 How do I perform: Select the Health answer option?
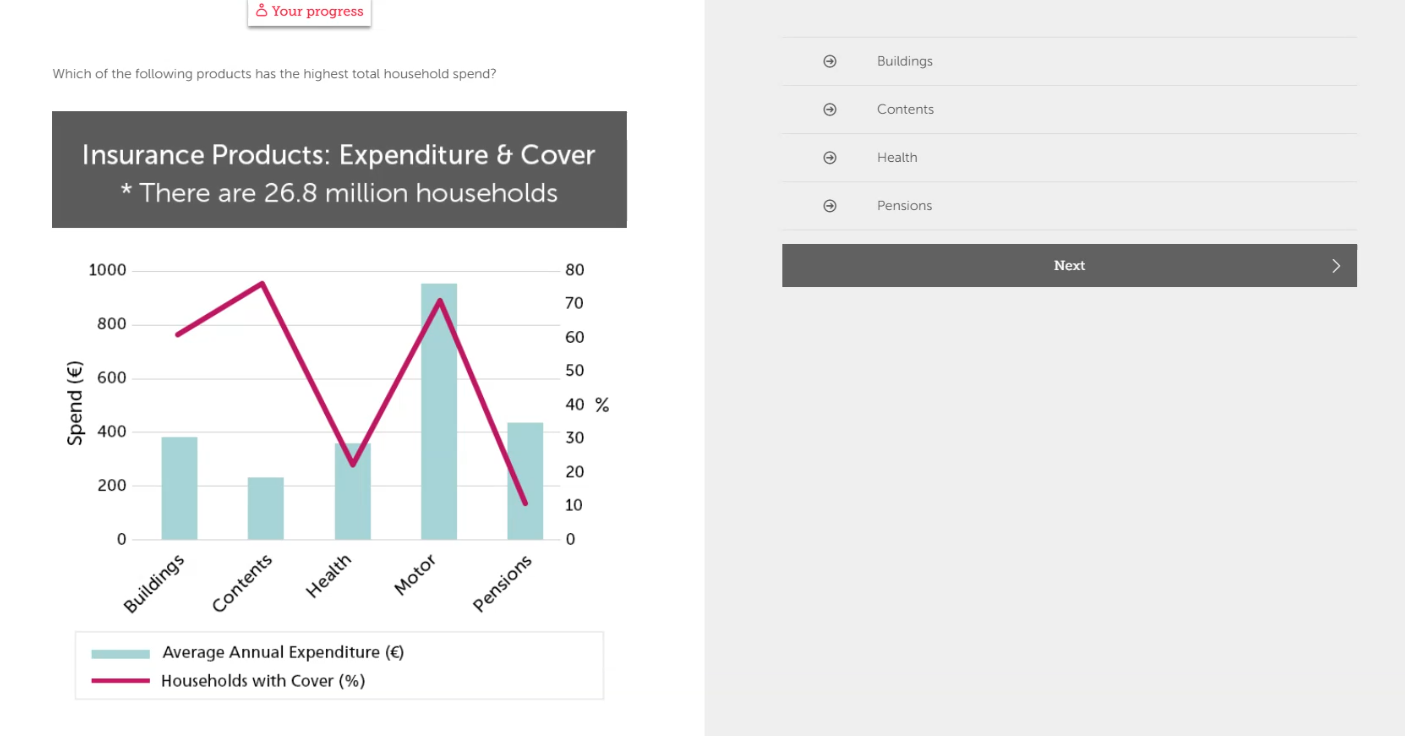(1069, 157)
